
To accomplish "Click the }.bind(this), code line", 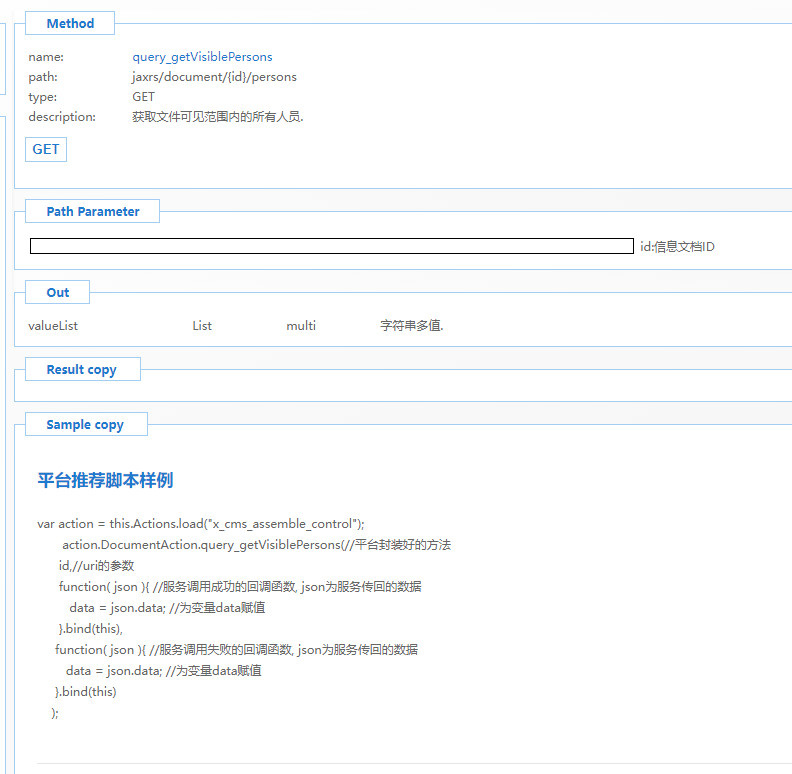I will coord(90,628).
